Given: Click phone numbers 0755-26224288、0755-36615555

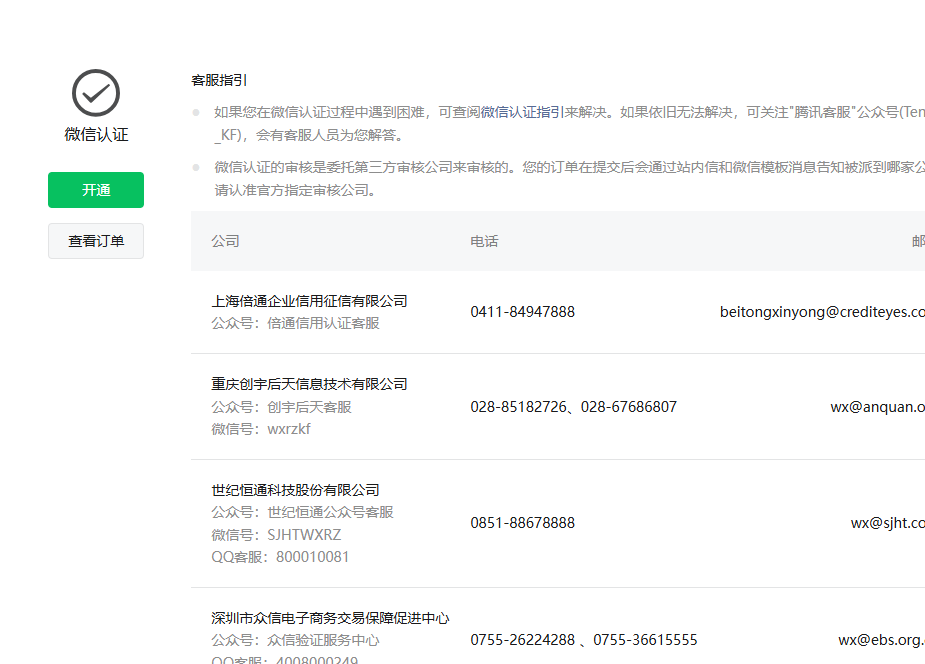Looking at the screenshot, I should click(x=584, y=640).
